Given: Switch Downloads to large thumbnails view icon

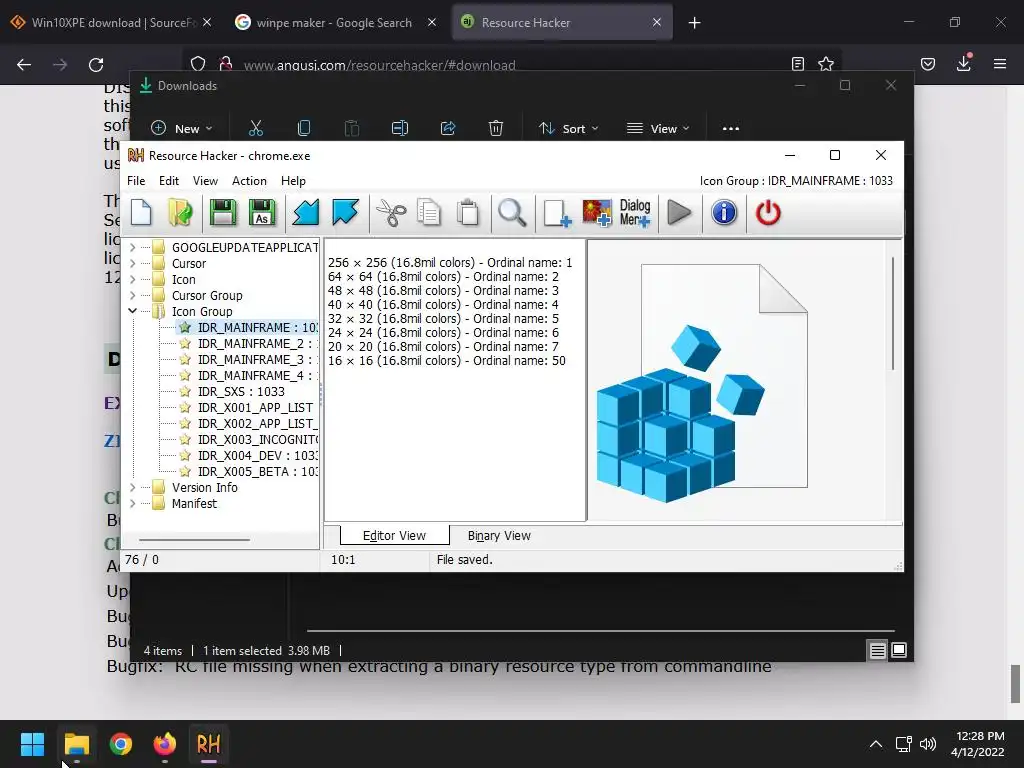Looking at the screenshot, I should (899, 650).
